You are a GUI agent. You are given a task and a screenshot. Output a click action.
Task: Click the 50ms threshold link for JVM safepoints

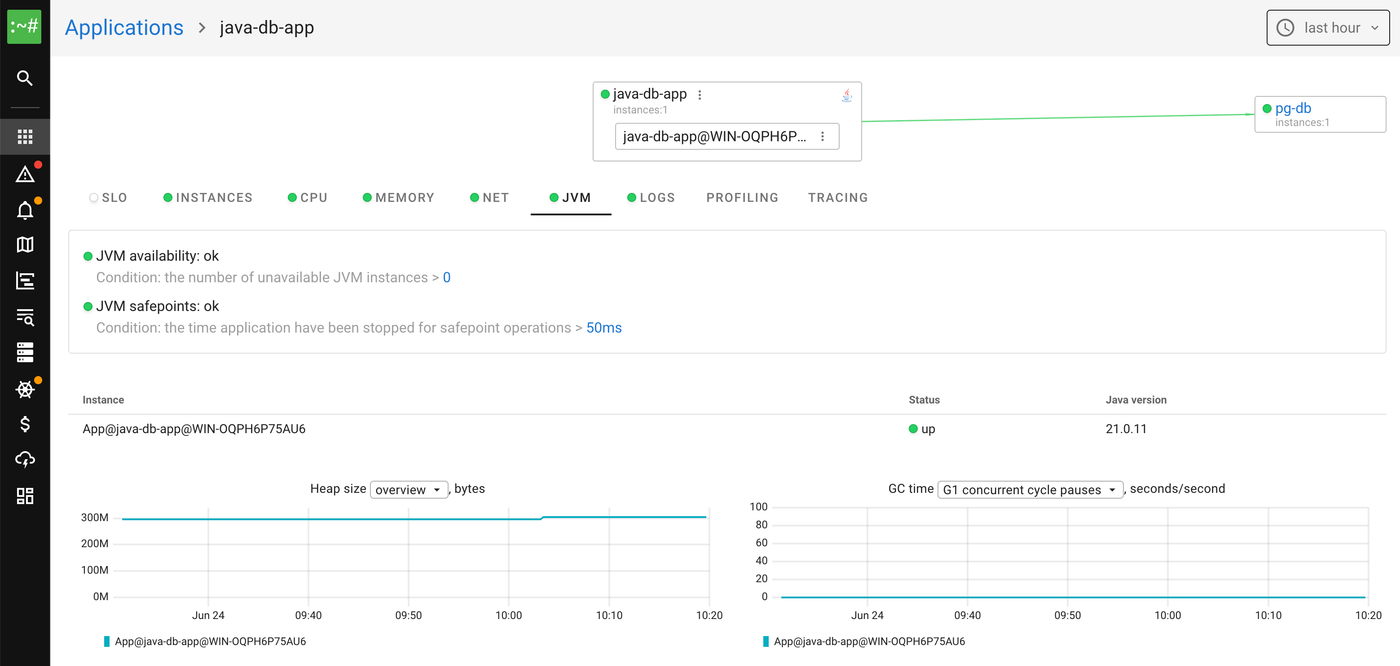click(604, 328)
